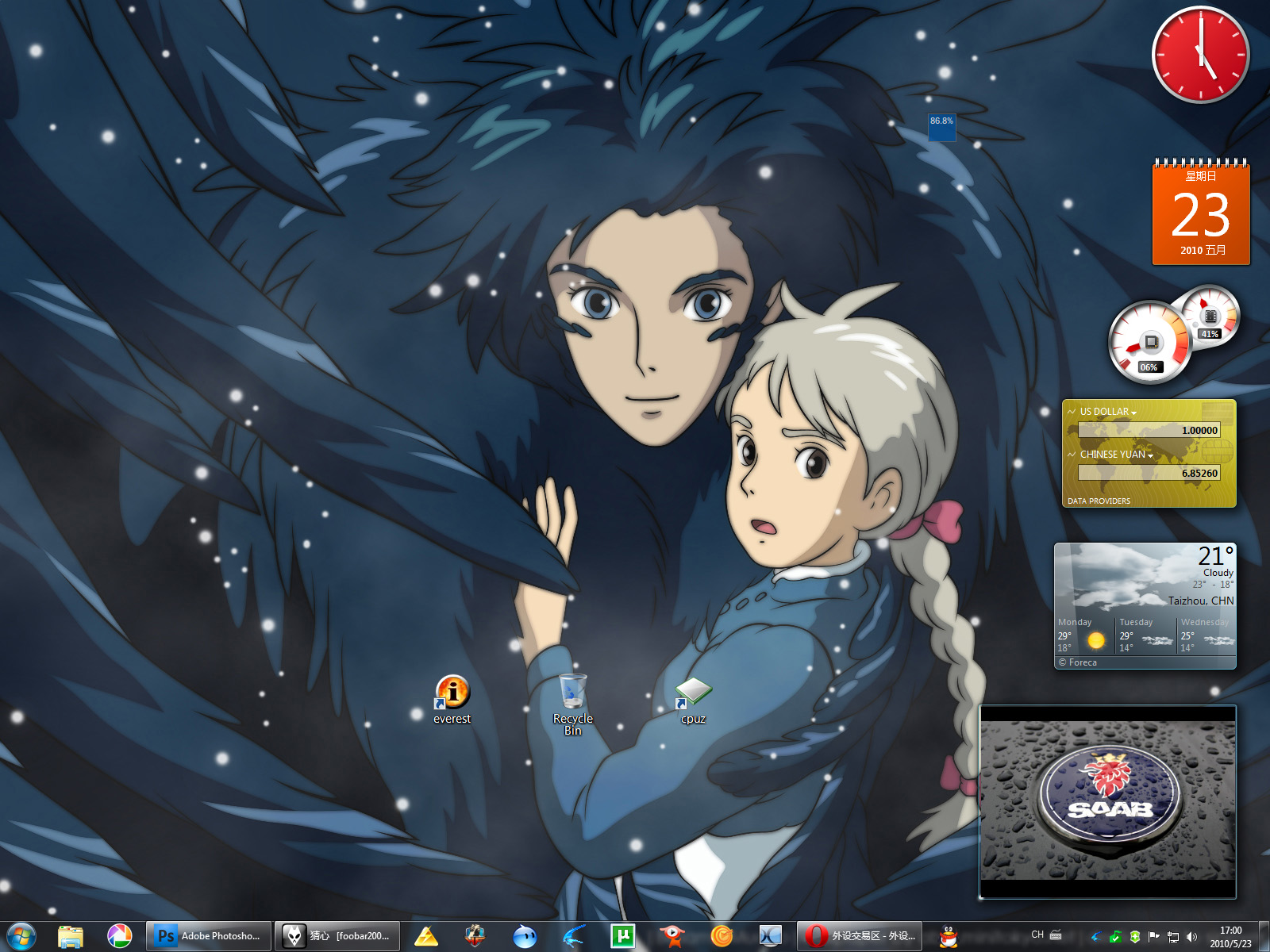Click the Tuesday forecast in weather gadget
1270x952 pixels.
[x=1145, y=635]
